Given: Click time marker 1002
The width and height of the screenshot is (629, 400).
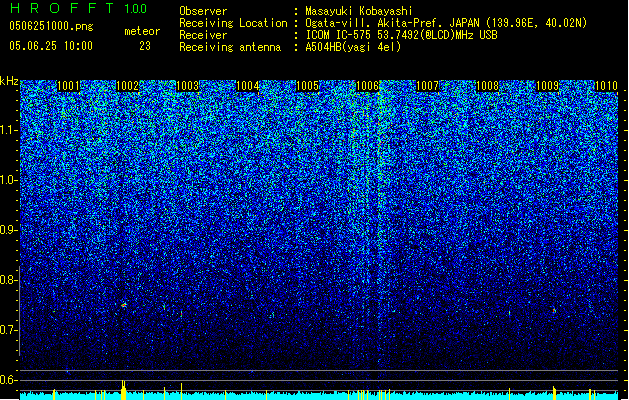Looking at the screenshot, I should (128, 86).
